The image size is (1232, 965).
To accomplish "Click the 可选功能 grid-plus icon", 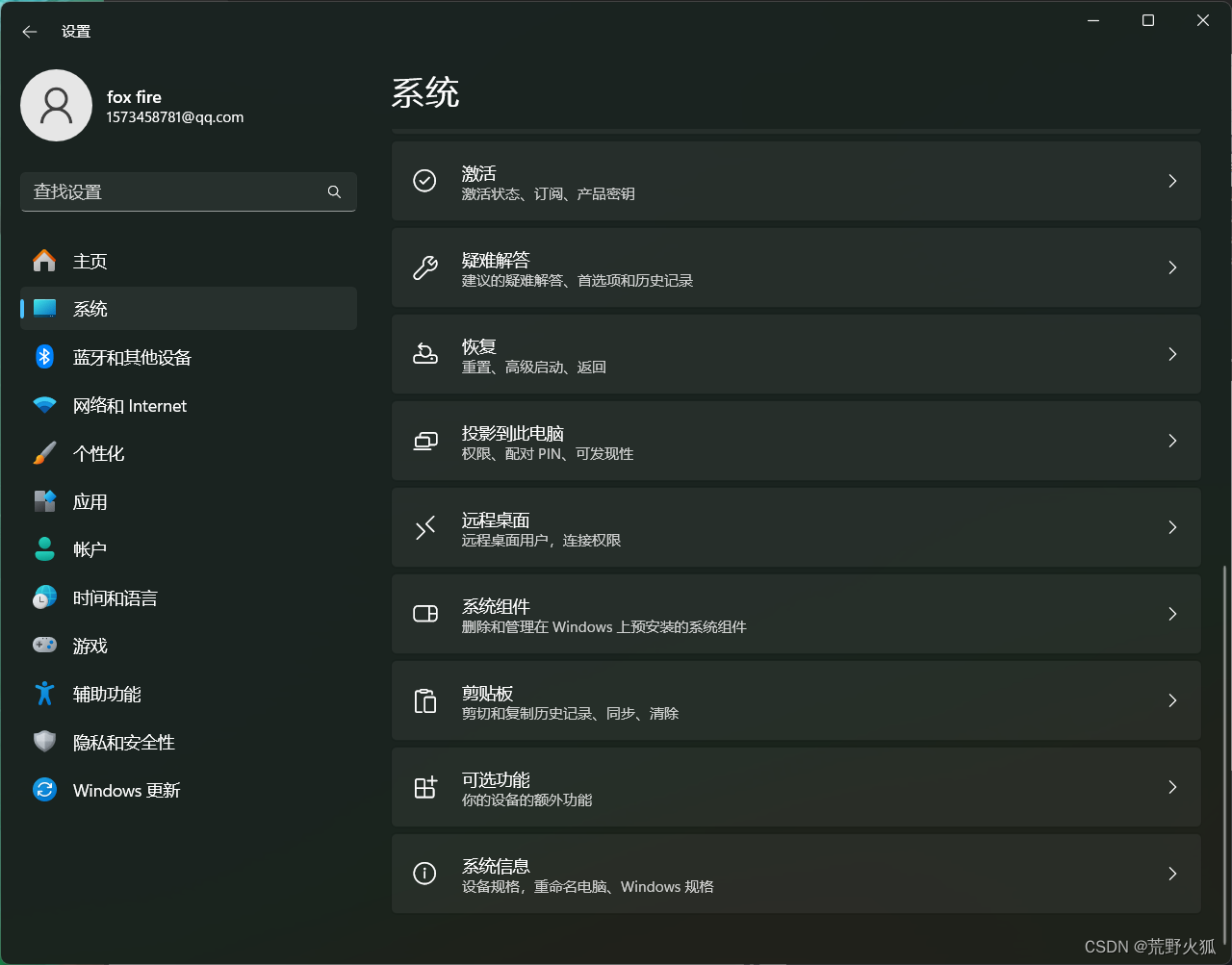I will [x=424, y=787].
